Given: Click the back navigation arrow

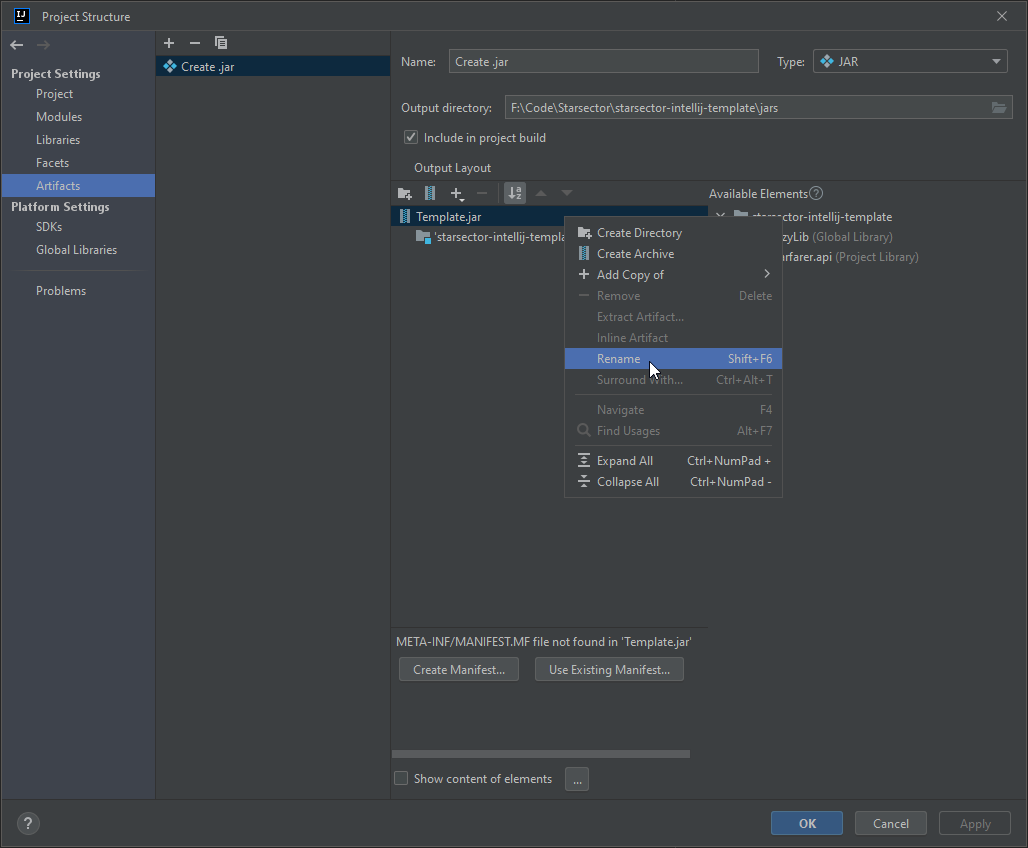Looking at the screenshot, I should tap(17, 45).
